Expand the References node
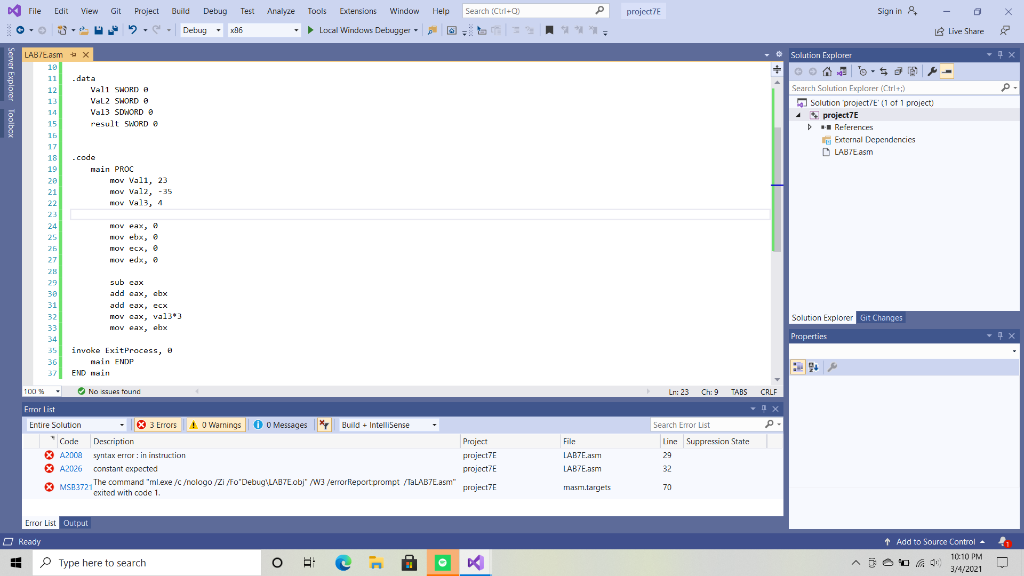The width and height of the screenshot is (1024, 576). click(x=810, y=127)
